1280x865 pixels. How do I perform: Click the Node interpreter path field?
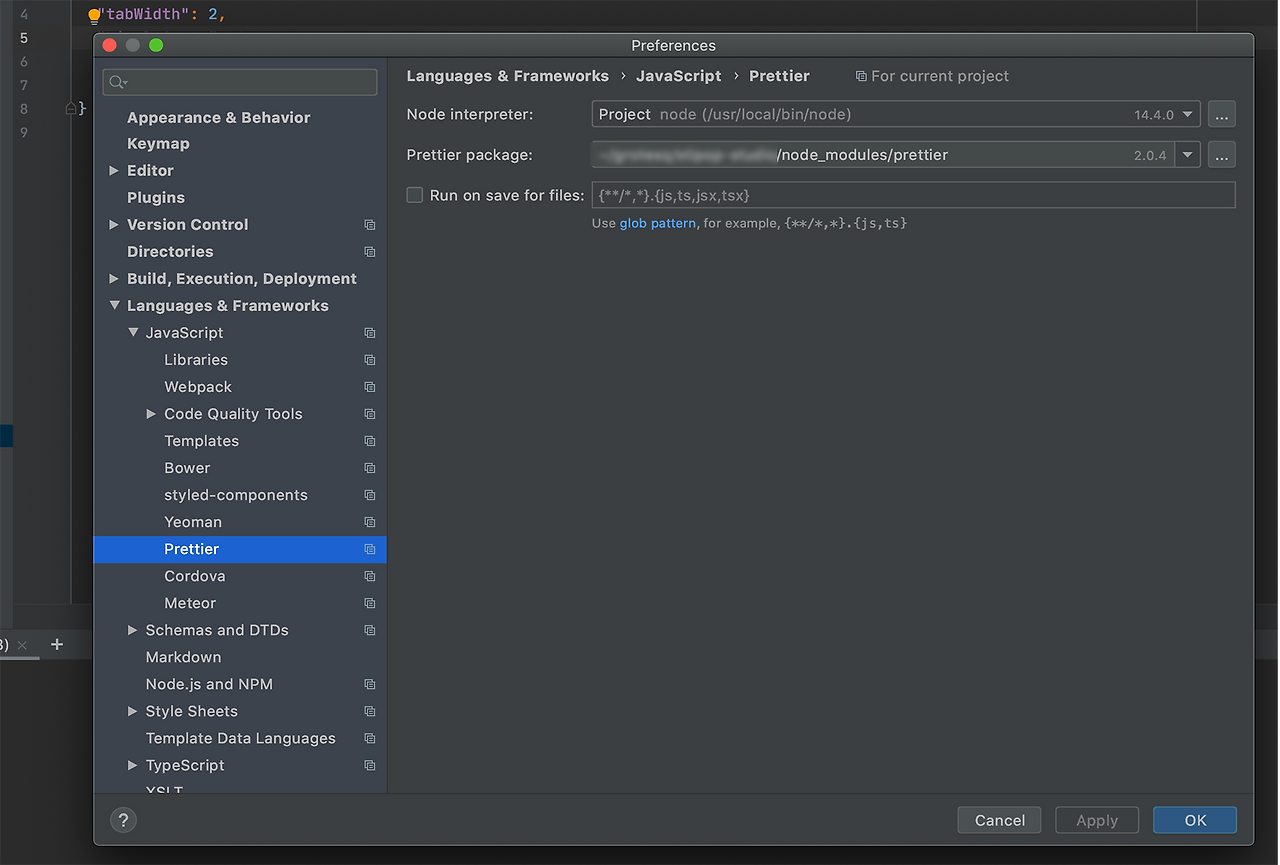(896, 114)
